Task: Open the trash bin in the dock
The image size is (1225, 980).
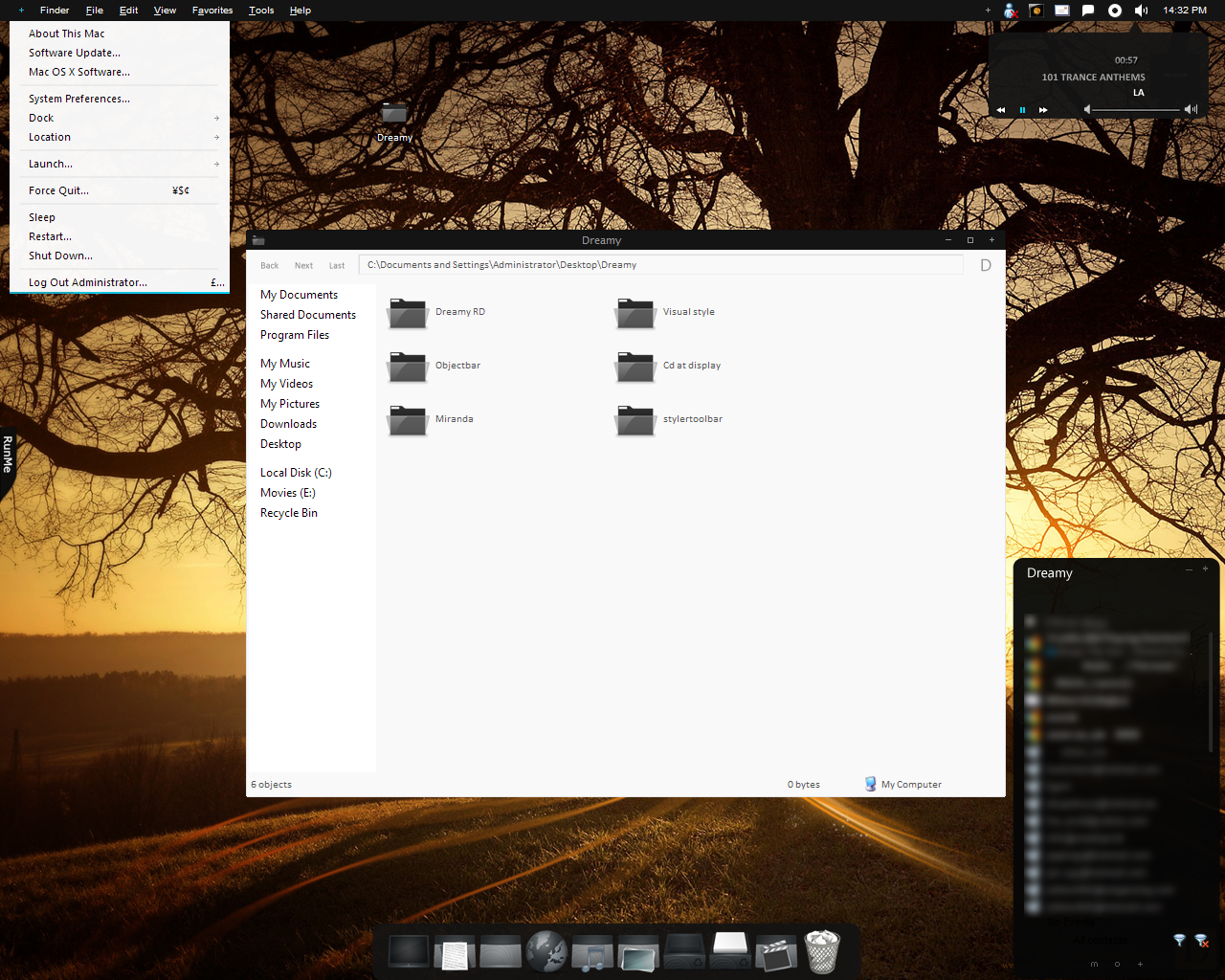Action: click(822, 951)
